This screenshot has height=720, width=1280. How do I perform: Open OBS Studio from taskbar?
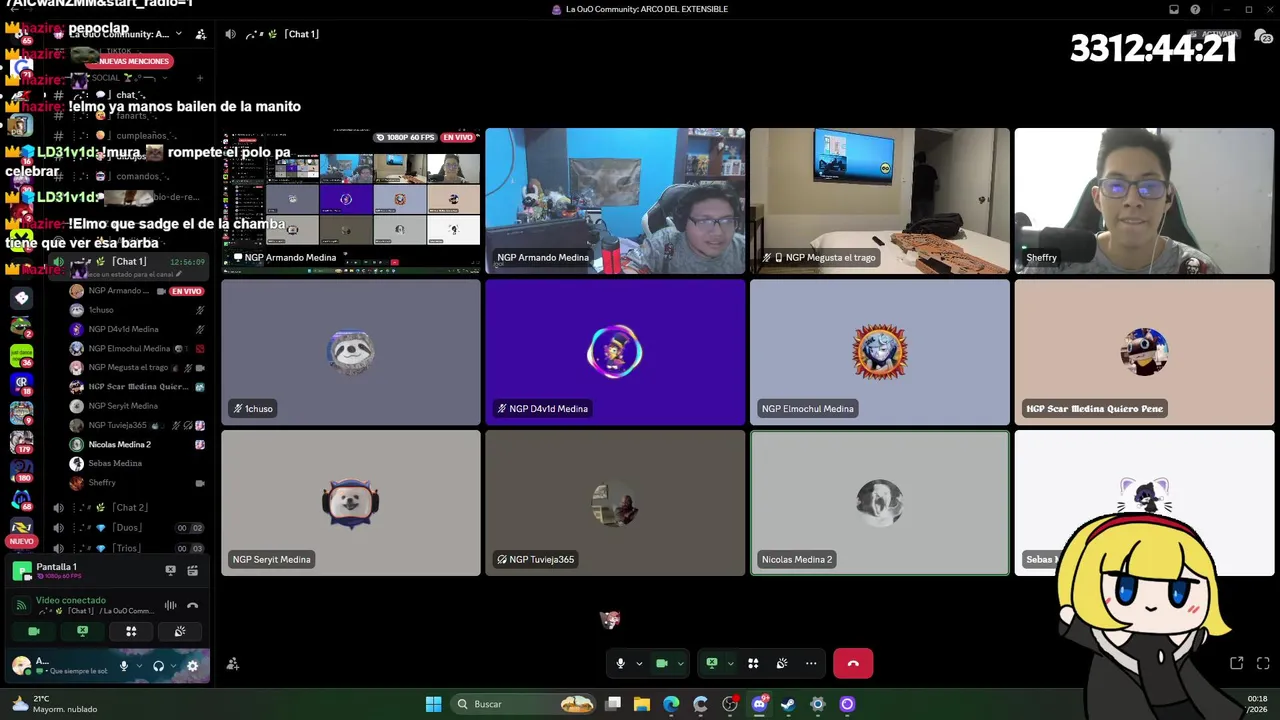click(x=730, y=704)
